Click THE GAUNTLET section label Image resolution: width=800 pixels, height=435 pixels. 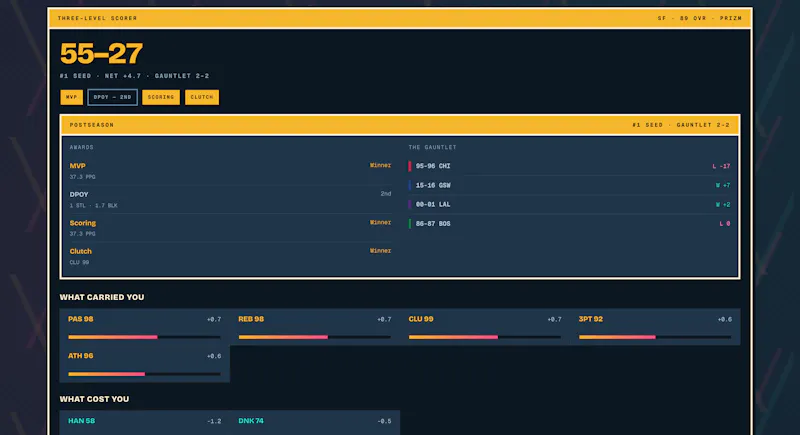click(x=432, y=147)
